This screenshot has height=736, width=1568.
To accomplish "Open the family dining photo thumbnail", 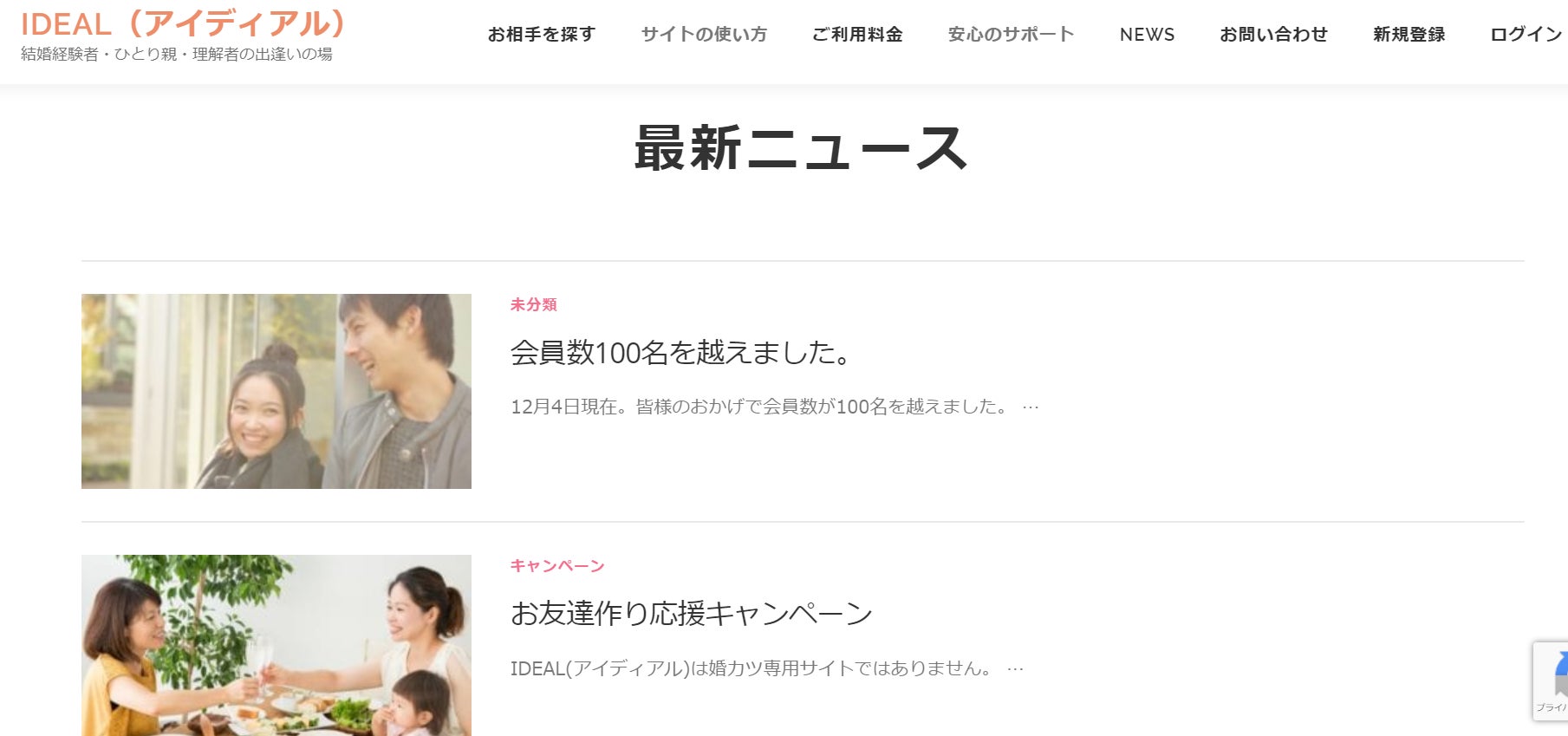I will [277, 645].
